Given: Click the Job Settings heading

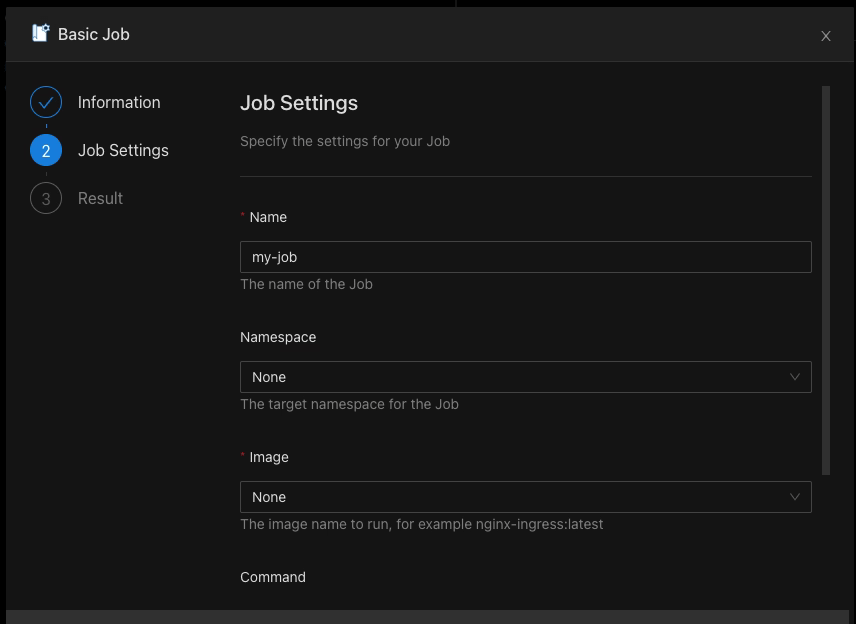Looking at the screenshot, I should [x=299, y=102].
